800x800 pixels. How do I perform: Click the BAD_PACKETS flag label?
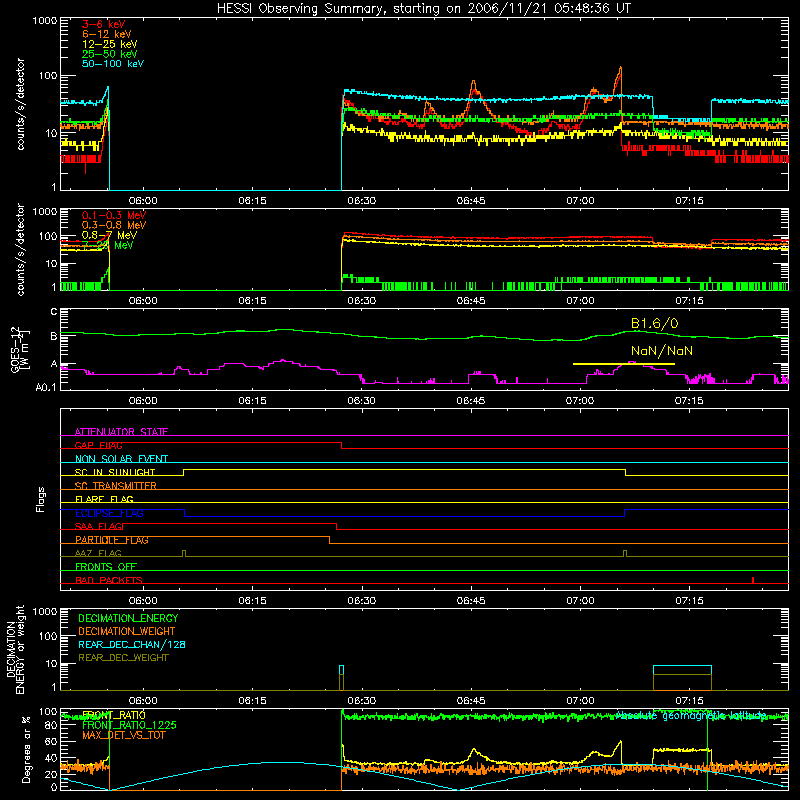(109, 580)
